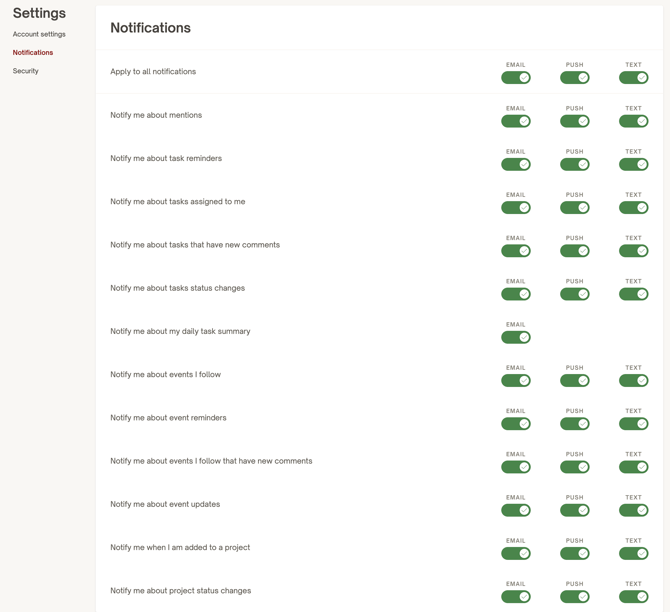670x612 pixels.
Task: Toggle email when added to a project
Action: point(516,553)
